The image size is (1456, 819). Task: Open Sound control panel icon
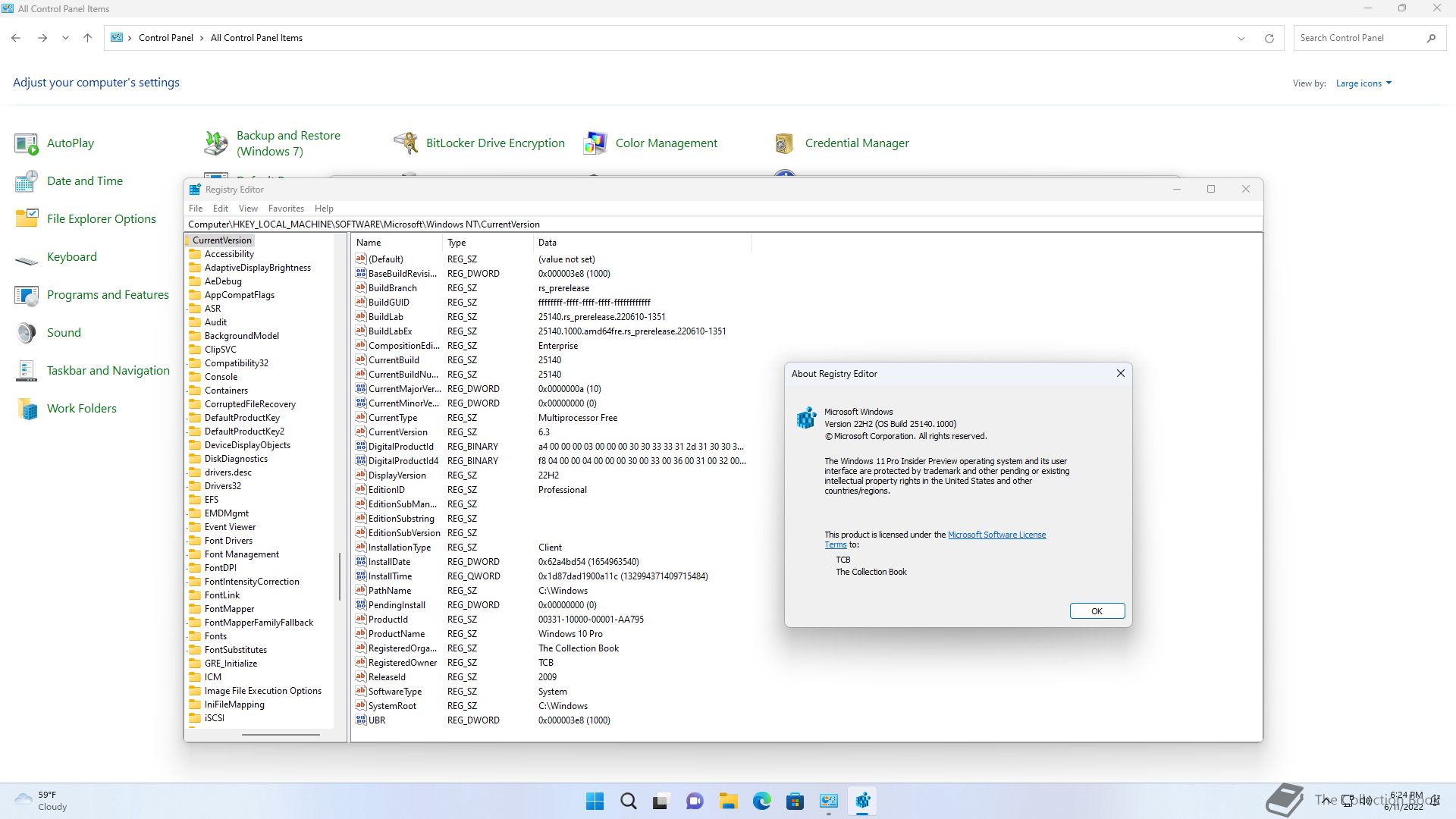27,333
